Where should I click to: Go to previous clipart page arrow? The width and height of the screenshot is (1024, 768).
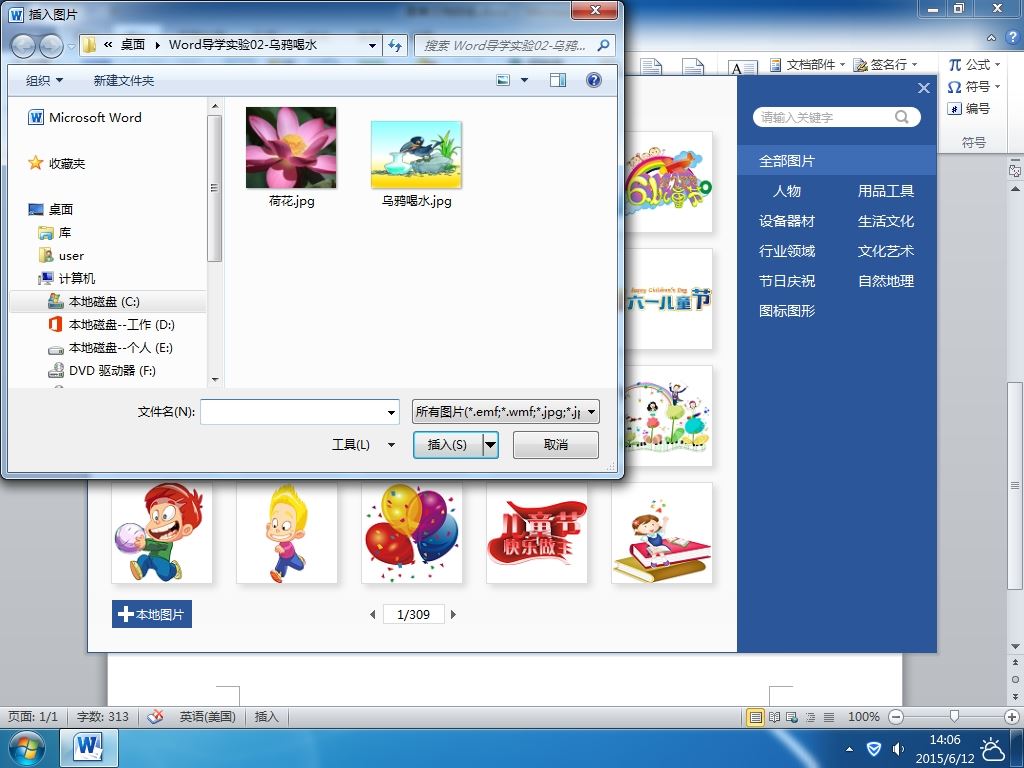point(372,615)
